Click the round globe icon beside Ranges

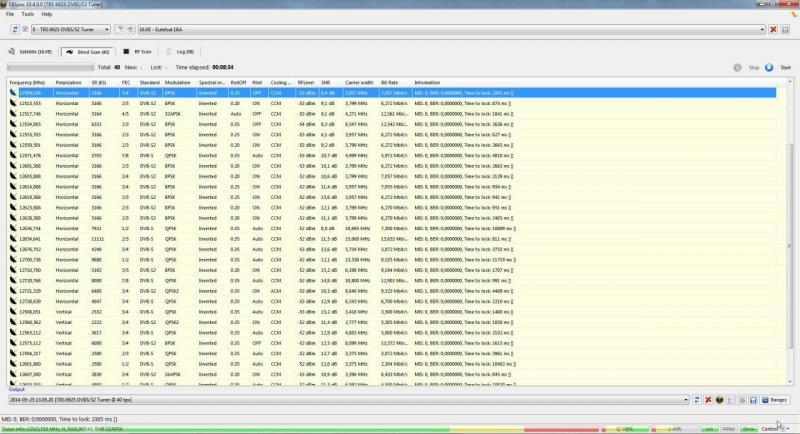(x=719, y=400)
